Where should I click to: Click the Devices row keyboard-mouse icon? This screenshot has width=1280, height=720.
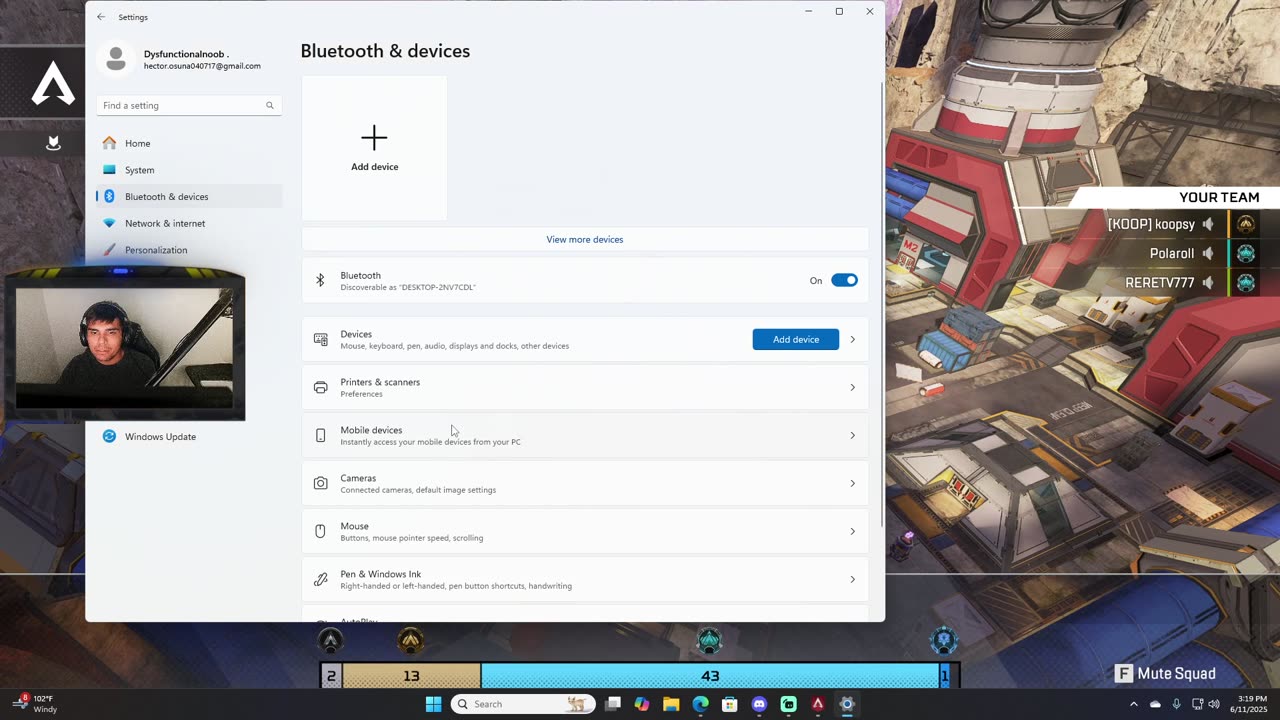(x=320, y=339)
